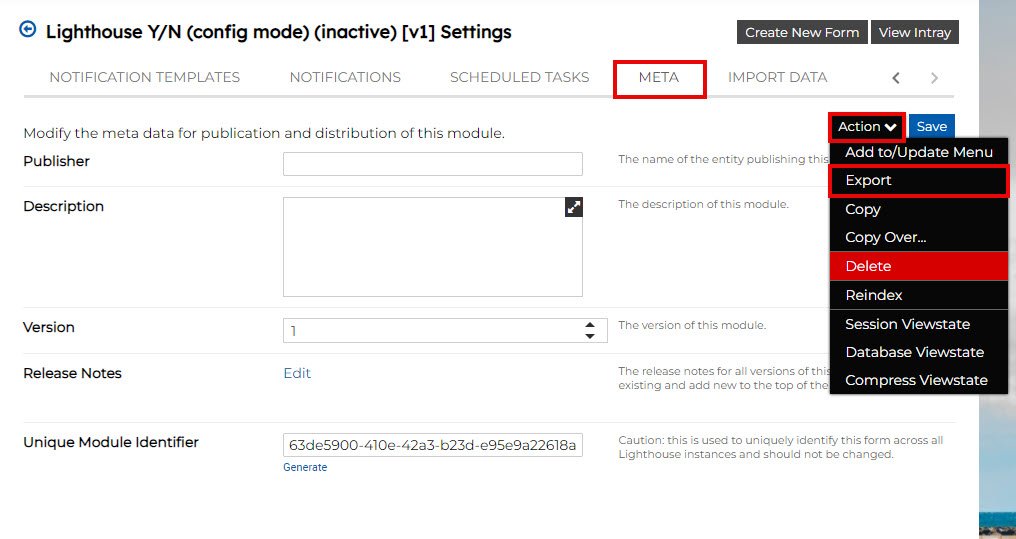The width and height of the screenshot is (1016, 539).
Task: Choose Compress Viewstate menu entry
Action: pos(916,380)
